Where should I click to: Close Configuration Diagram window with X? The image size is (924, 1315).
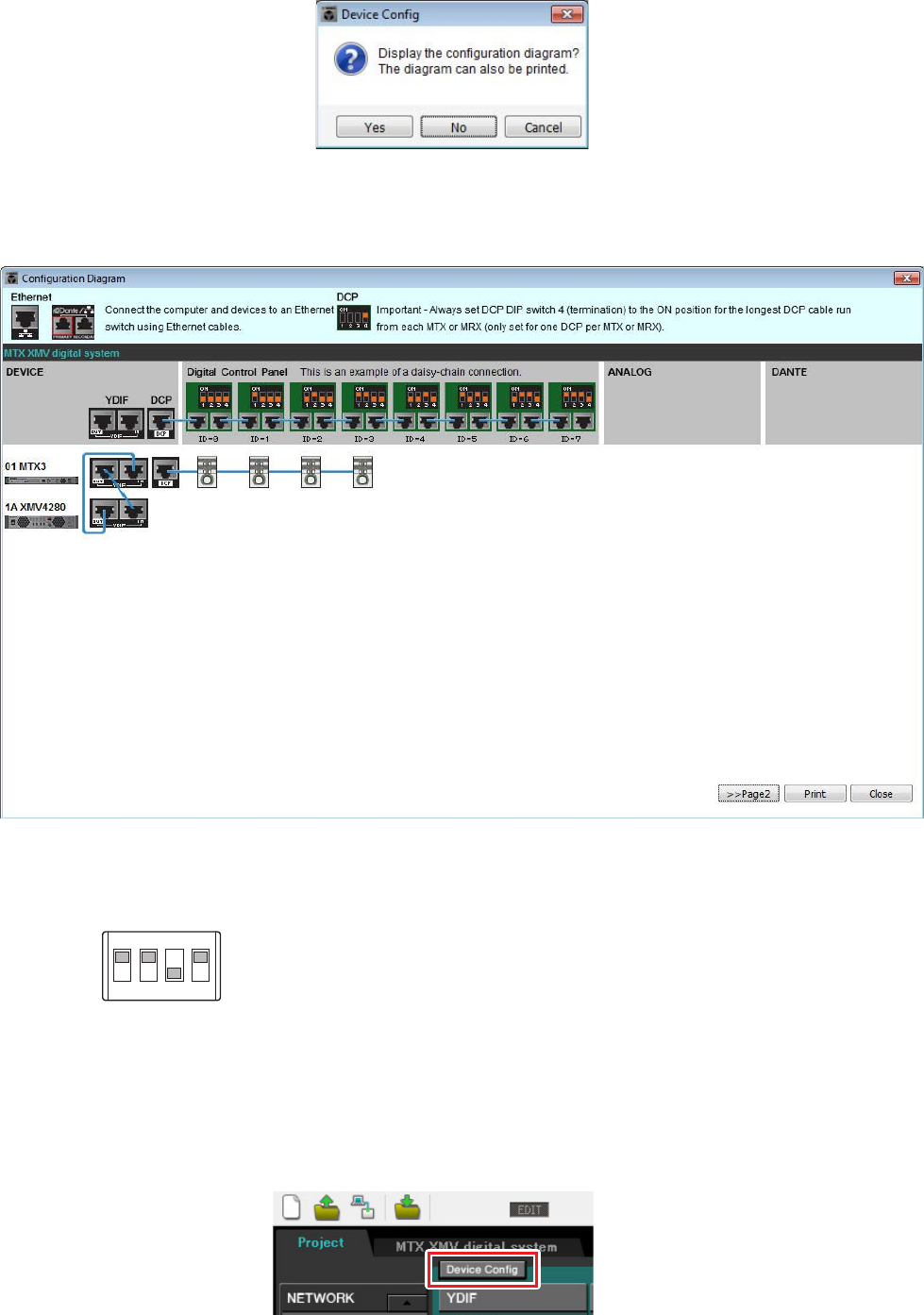906,278
